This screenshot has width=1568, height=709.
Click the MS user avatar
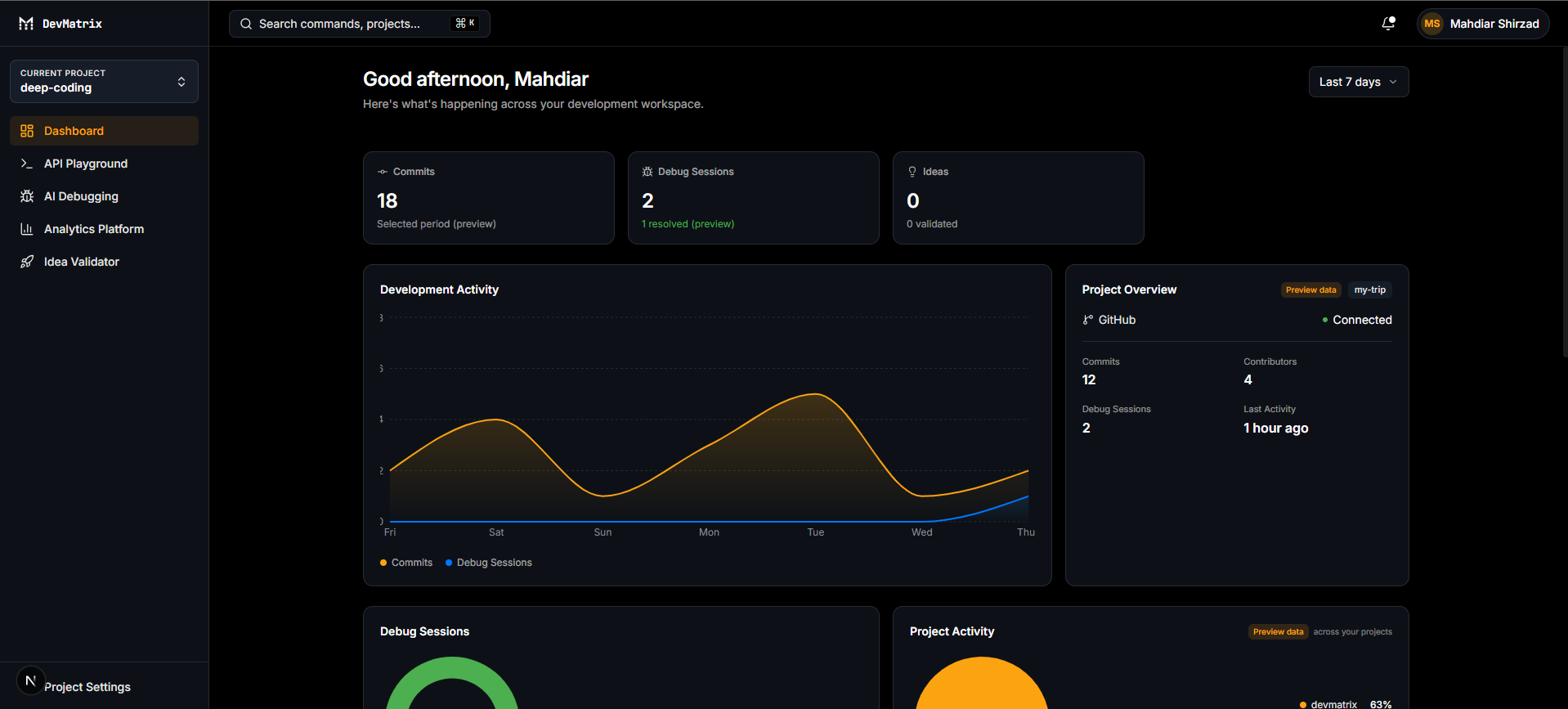(x=1431, y=24)
